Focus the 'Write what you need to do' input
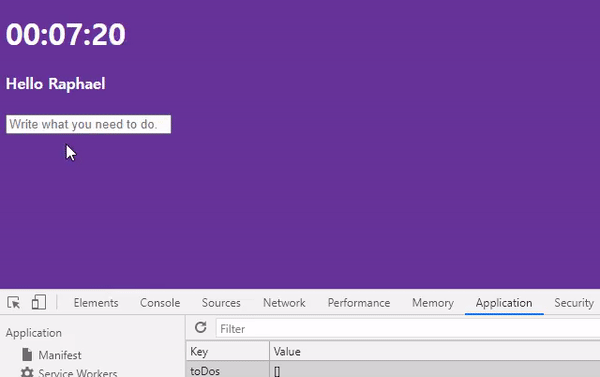 88,124
